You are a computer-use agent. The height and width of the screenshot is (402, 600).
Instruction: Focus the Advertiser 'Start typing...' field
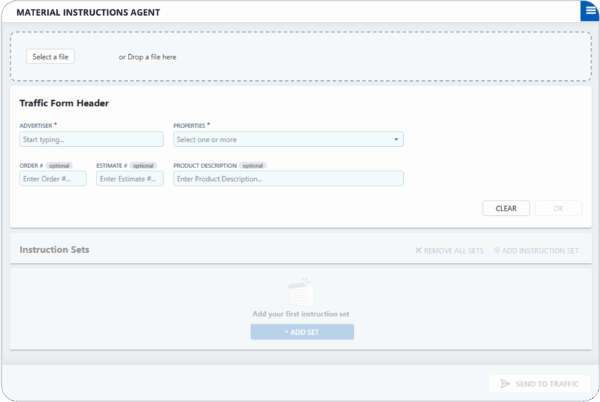(91, 140)
